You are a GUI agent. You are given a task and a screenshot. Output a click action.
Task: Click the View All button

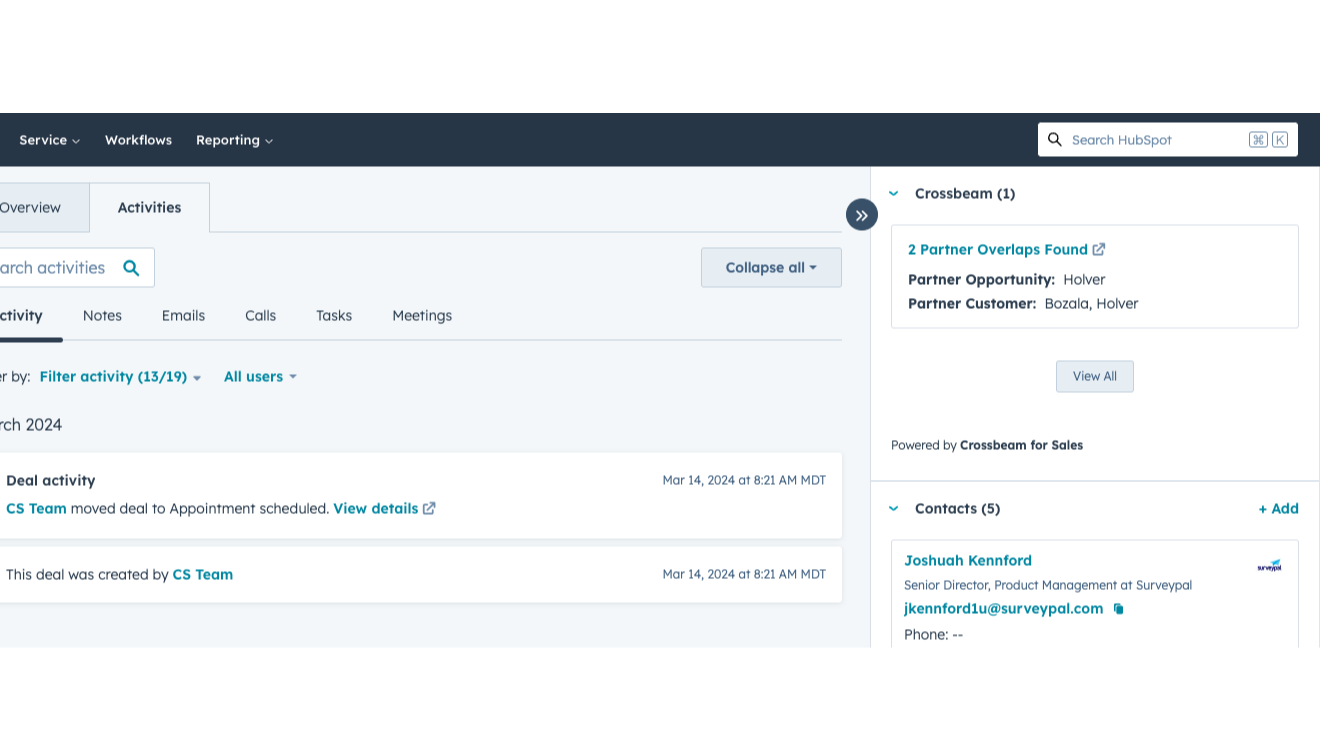(1094, 377)
